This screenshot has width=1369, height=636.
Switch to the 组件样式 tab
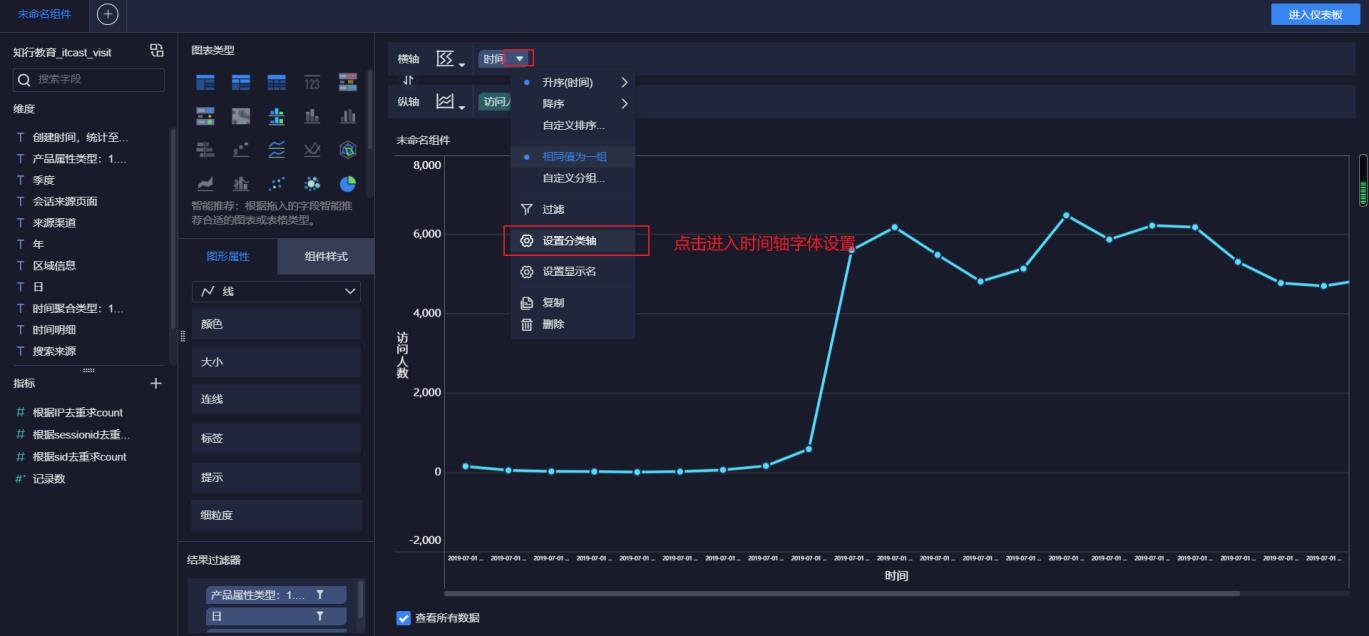(326, 256)
